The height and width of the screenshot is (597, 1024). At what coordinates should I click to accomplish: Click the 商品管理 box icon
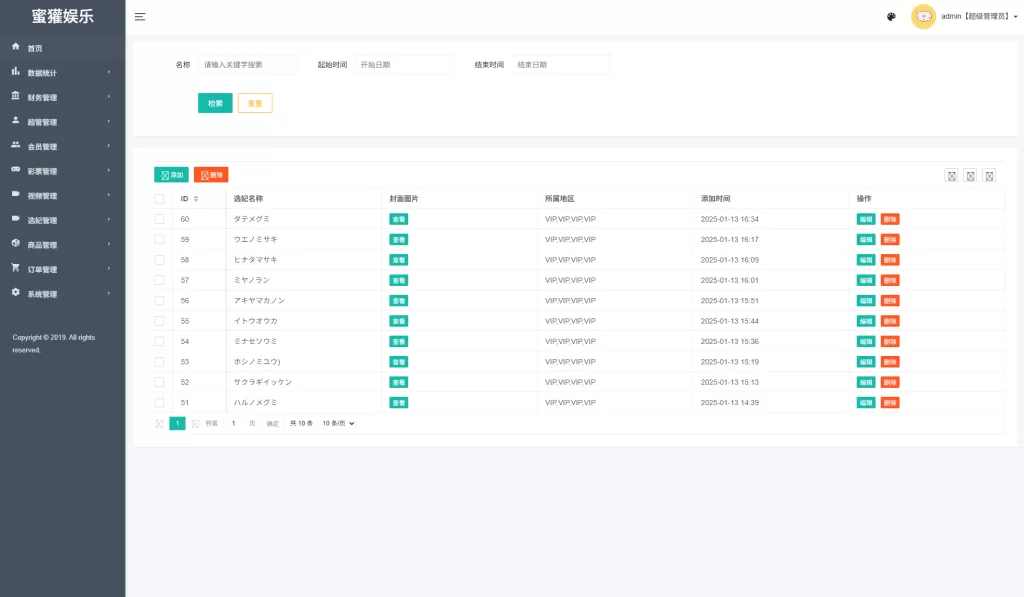coord(16,244)
